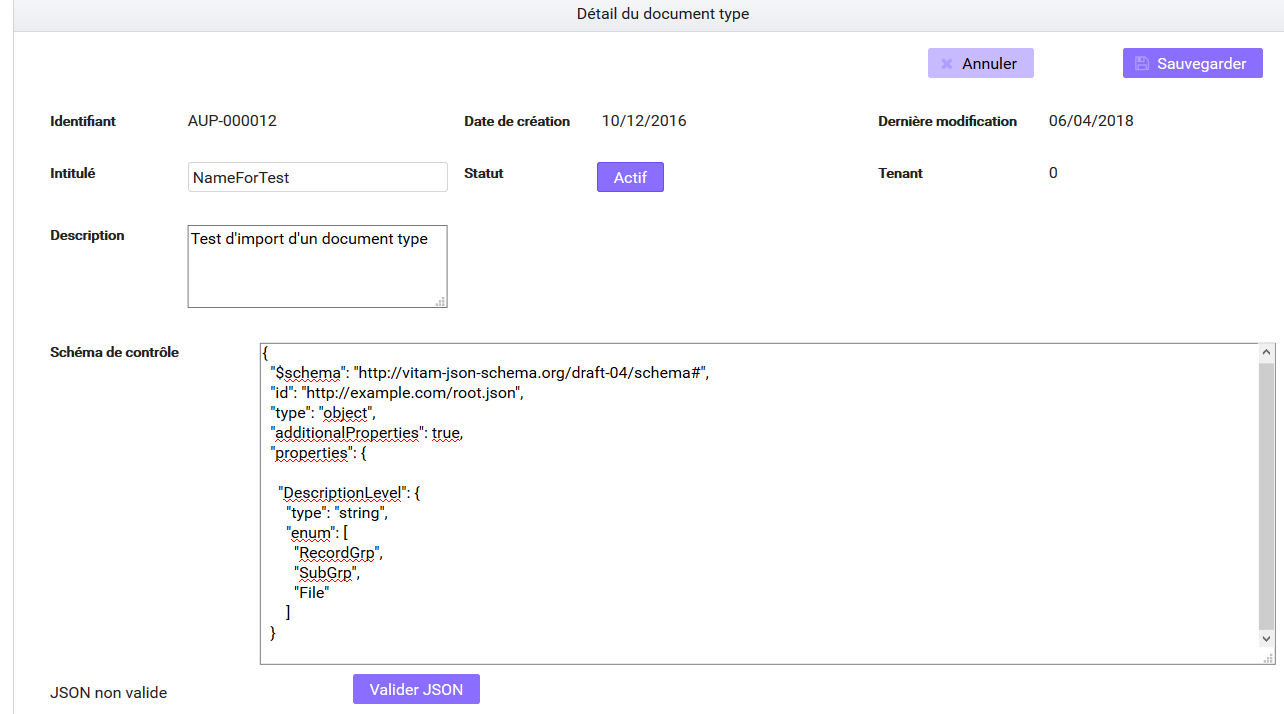Click the "RecordGrp" enum value
Screen dimensions: 1284x714
tap(339, 552)
